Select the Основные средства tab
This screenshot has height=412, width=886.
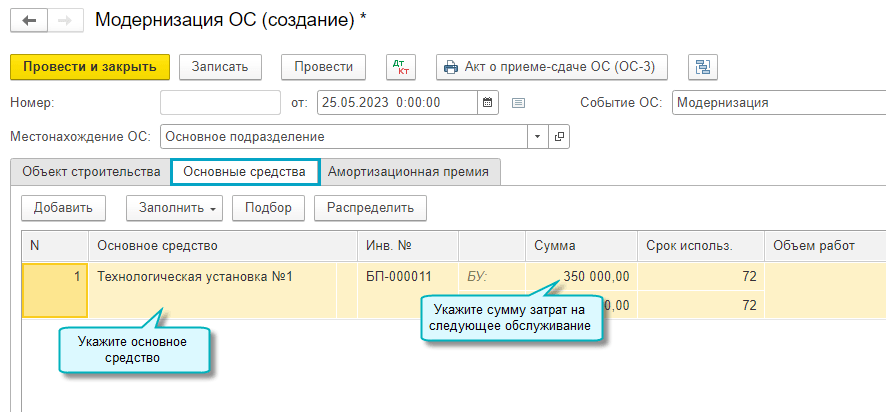tap(244, 171)
